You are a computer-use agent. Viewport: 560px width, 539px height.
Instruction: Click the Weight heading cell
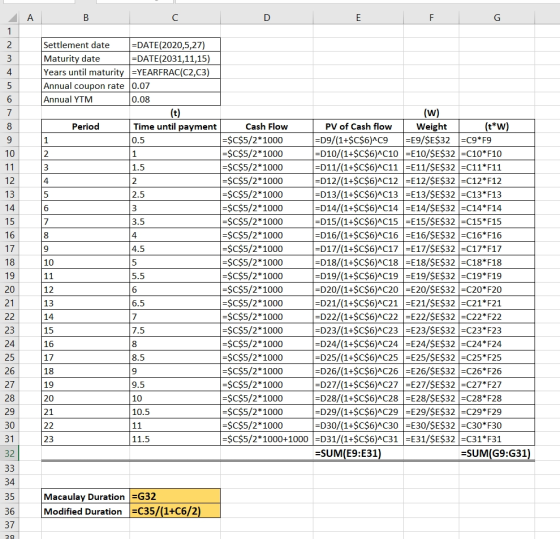(x=431, y=126)
